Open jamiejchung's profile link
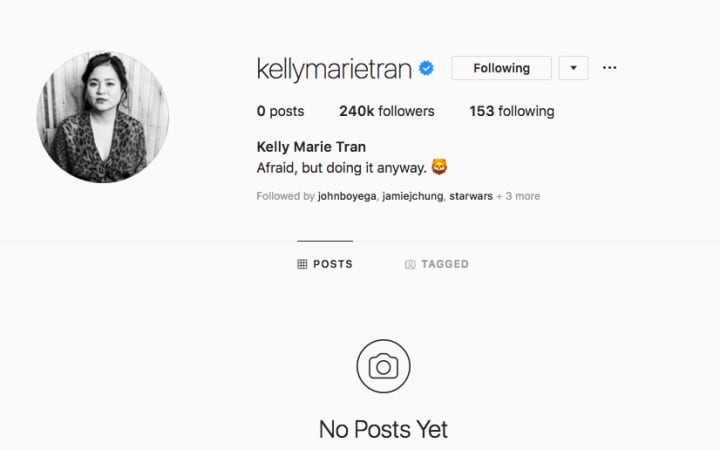 coord(413,196)
